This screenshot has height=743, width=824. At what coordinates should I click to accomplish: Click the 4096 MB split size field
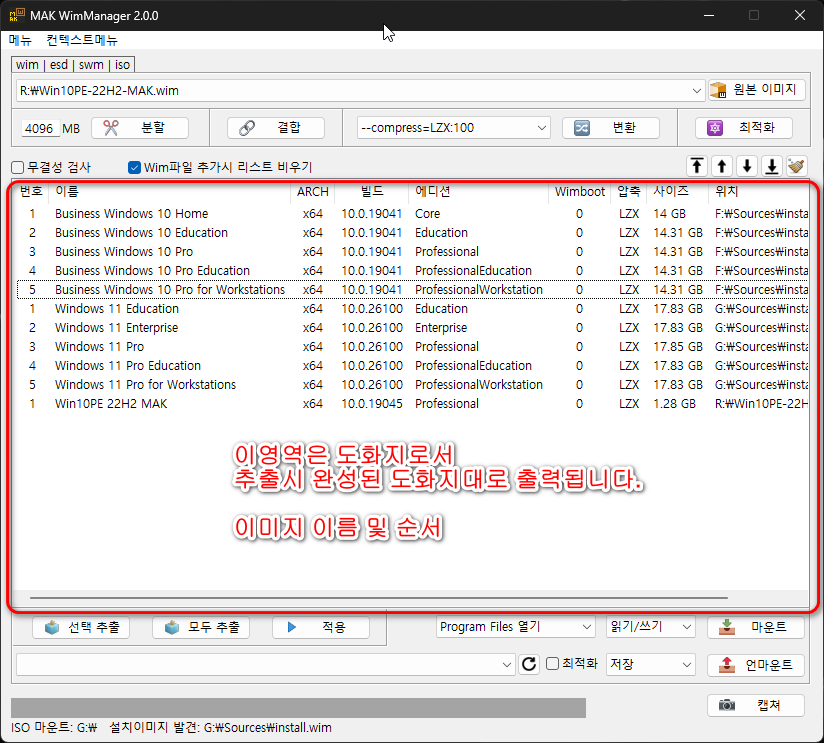point(40,129)
